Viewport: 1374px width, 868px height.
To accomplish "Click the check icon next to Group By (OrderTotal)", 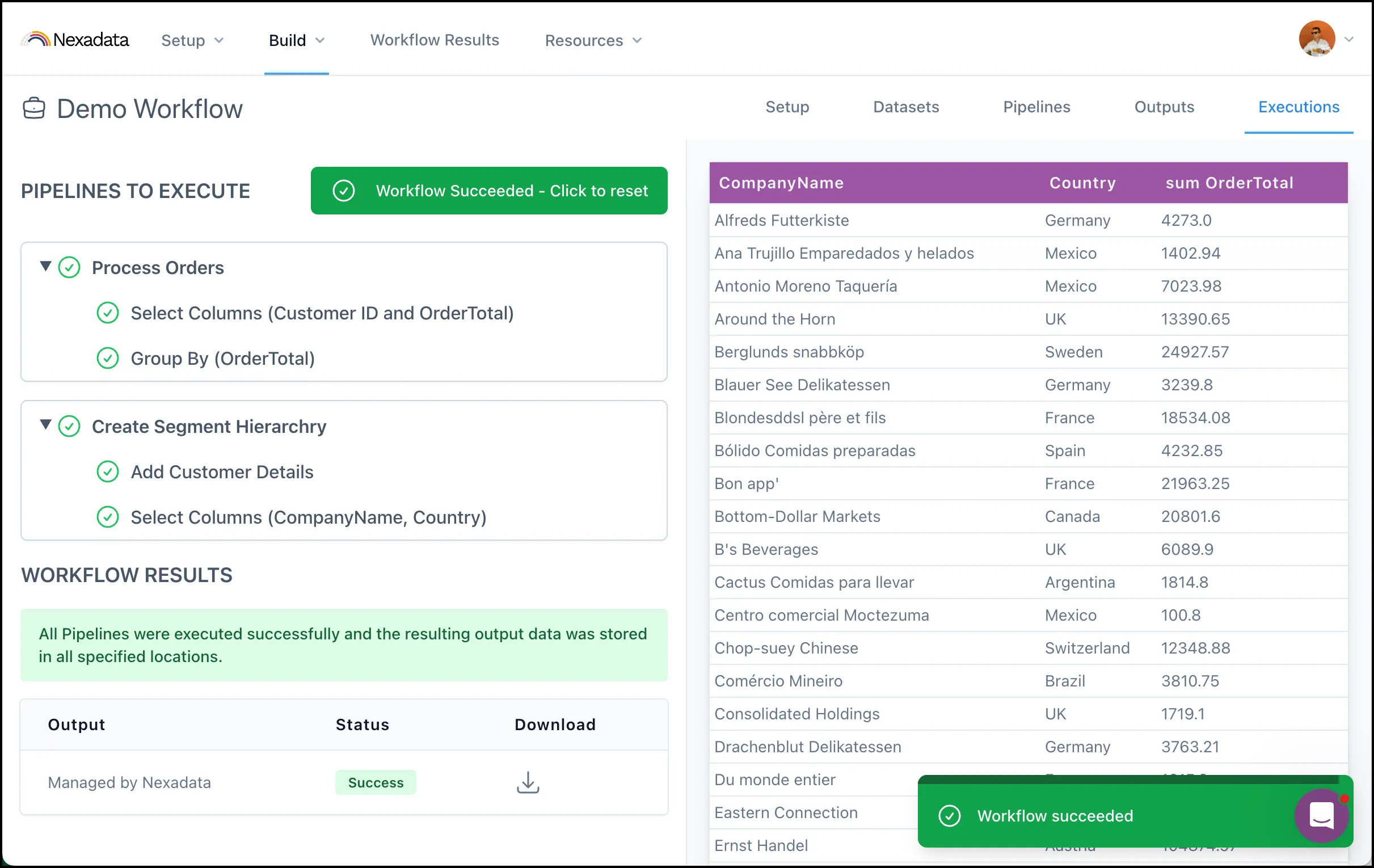I will [107, 358].
